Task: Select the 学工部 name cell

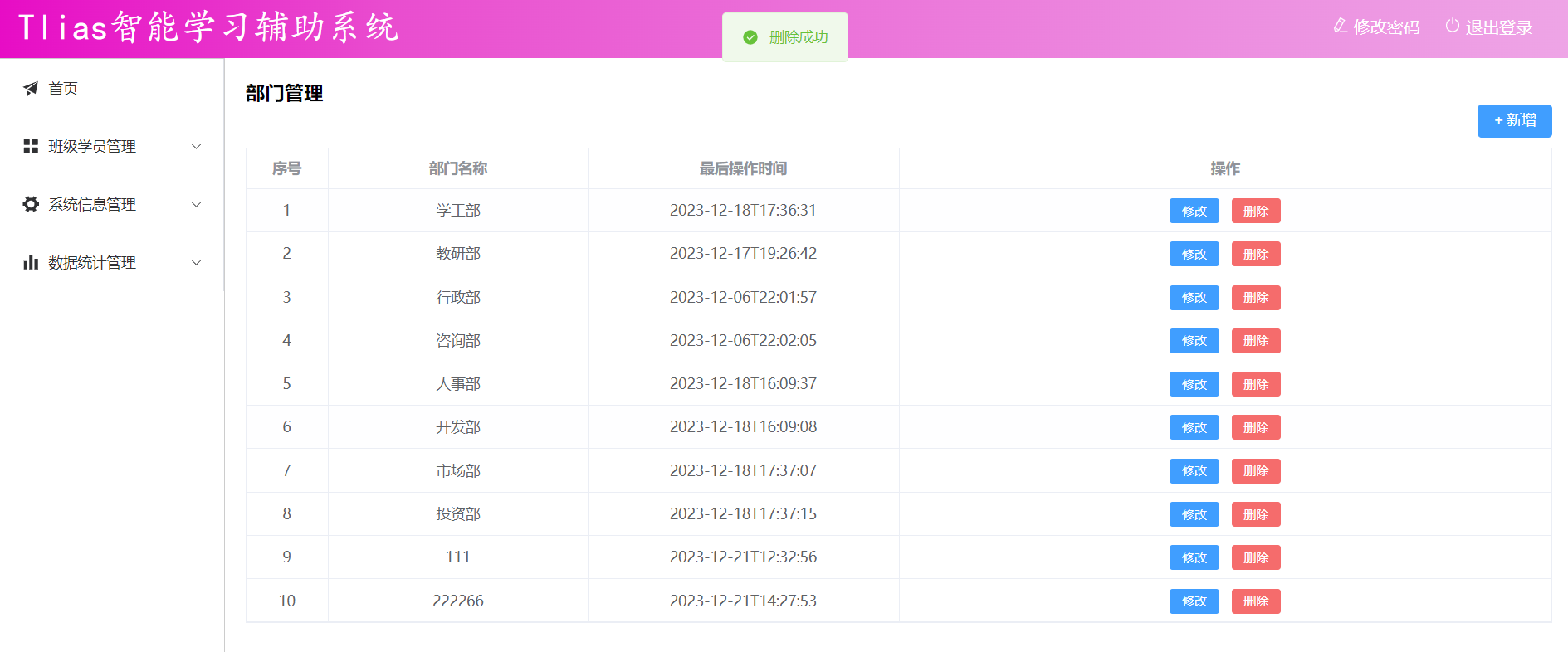Action: click(x=458, y=211)
